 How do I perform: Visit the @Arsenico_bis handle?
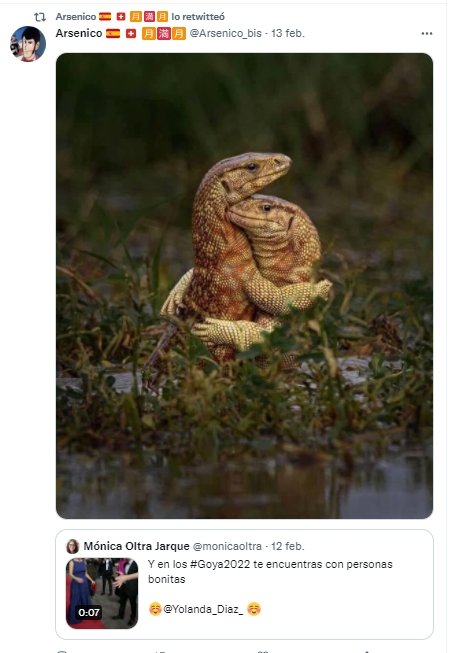225,33
